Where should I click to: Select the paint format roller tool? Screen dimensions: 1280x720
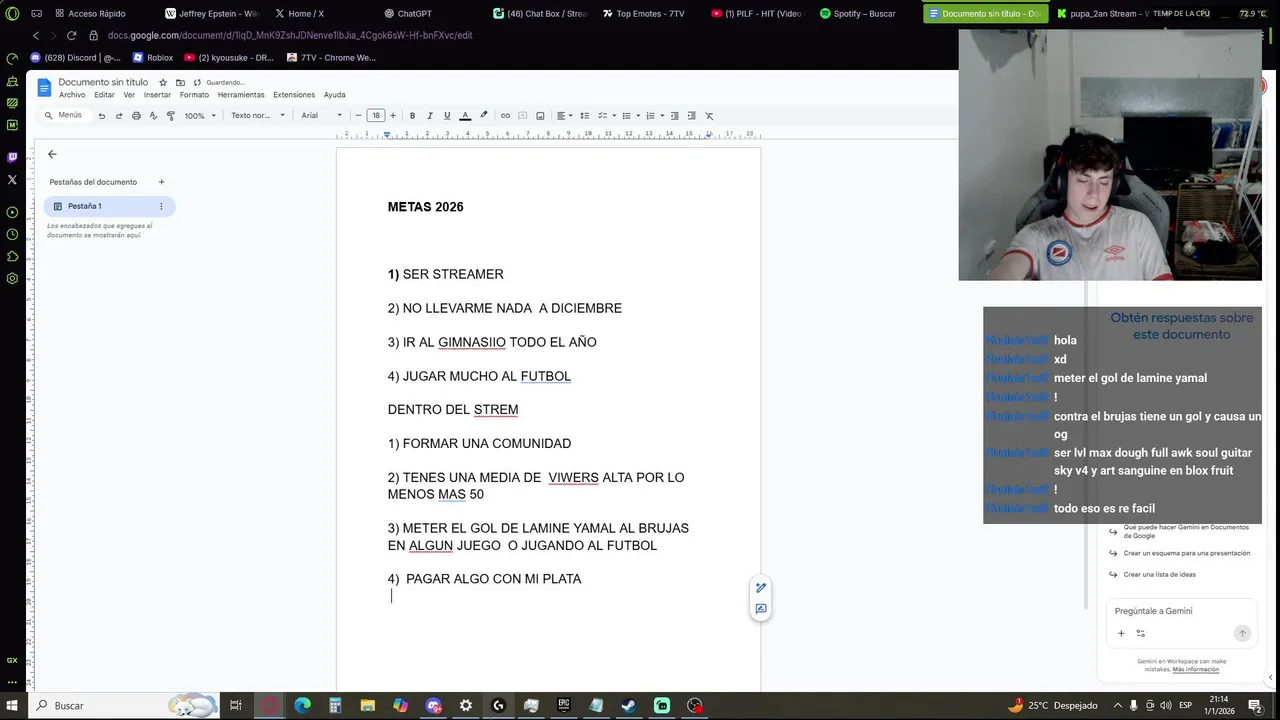171,116
